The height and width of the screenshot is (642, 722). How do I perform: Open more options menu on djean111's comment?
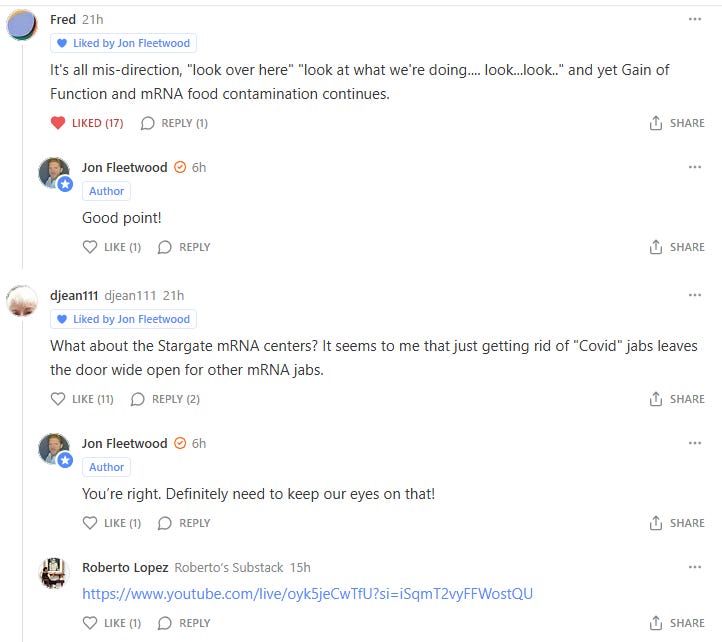click(x=694, y=295)
